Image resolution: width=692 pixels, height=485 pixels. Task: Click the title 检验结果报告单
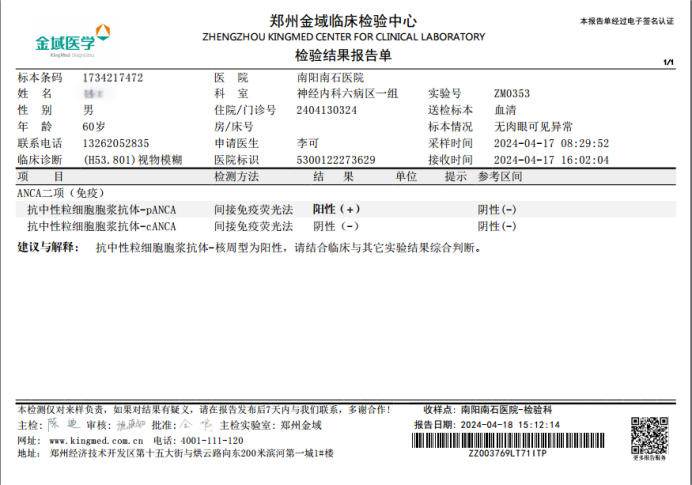point(343,56)
